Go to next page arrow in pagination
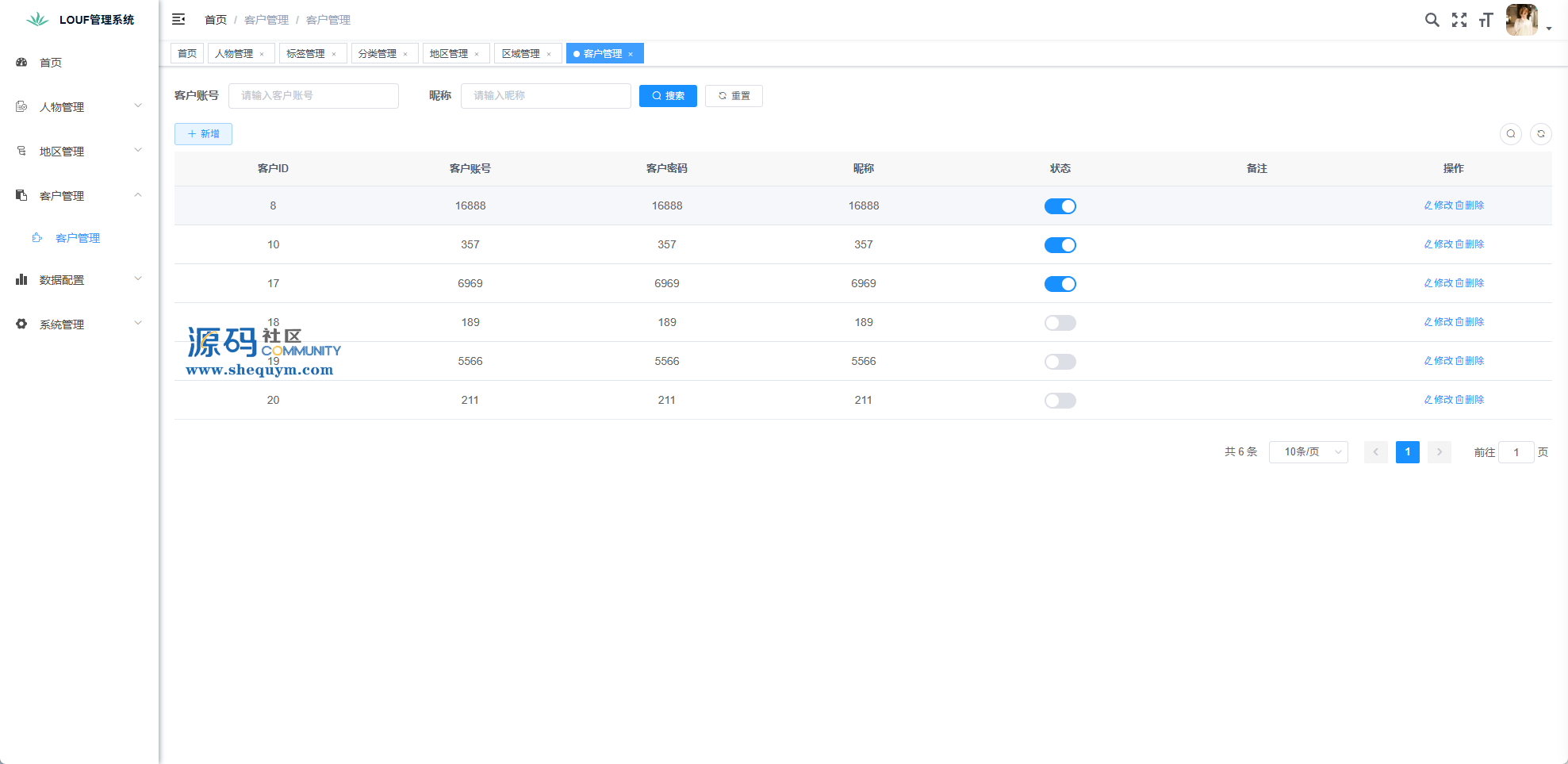The image size is (1568, 764). [1439, 452]
